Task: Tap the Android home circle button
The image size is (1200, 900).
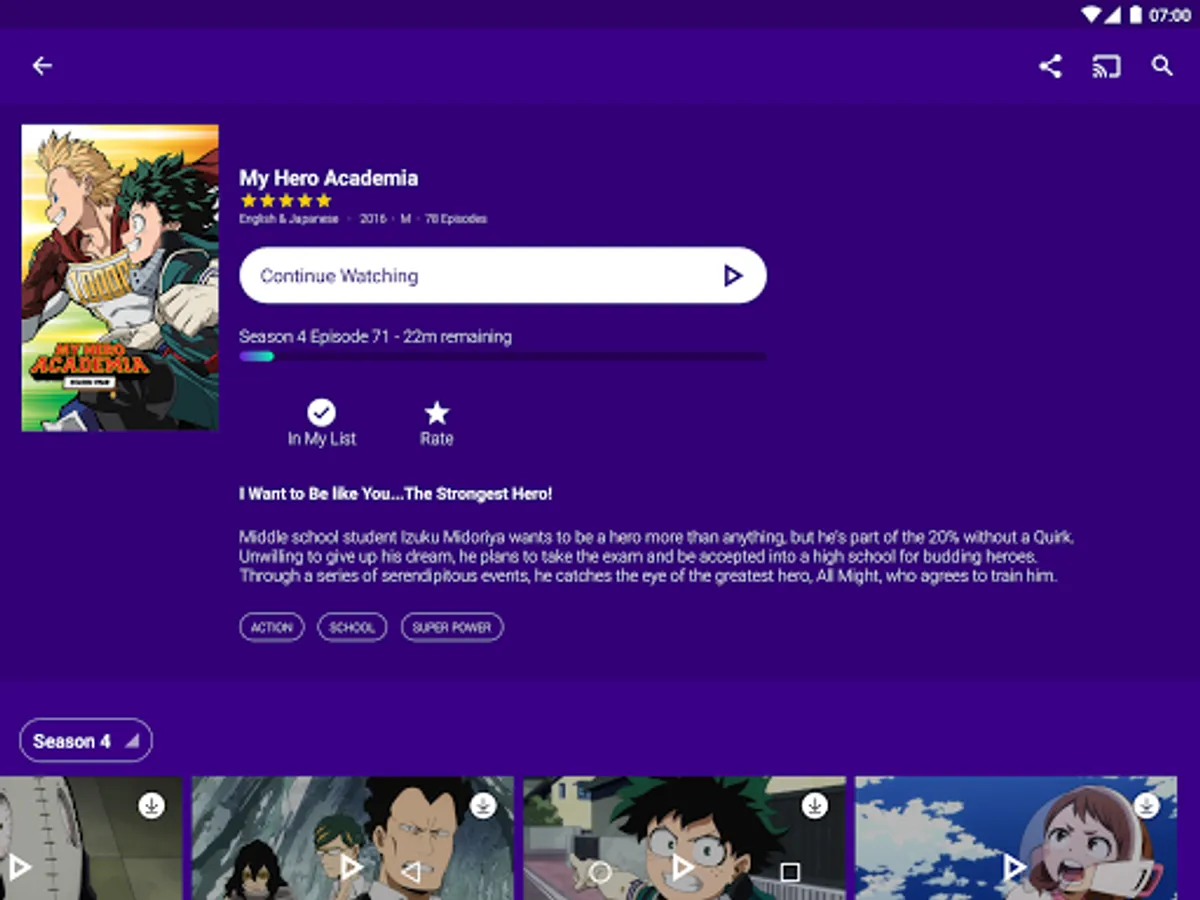Action: (x=600, y=872)
